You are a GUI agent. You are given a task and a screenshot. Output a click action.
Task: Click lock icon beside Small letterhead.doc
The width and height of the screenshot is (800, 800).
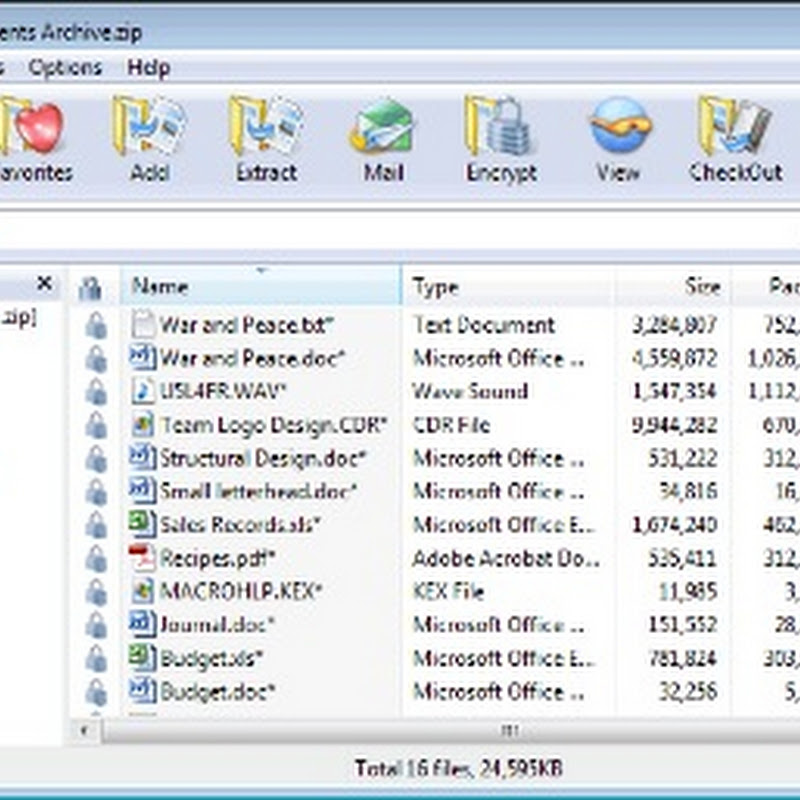(96, 492)
